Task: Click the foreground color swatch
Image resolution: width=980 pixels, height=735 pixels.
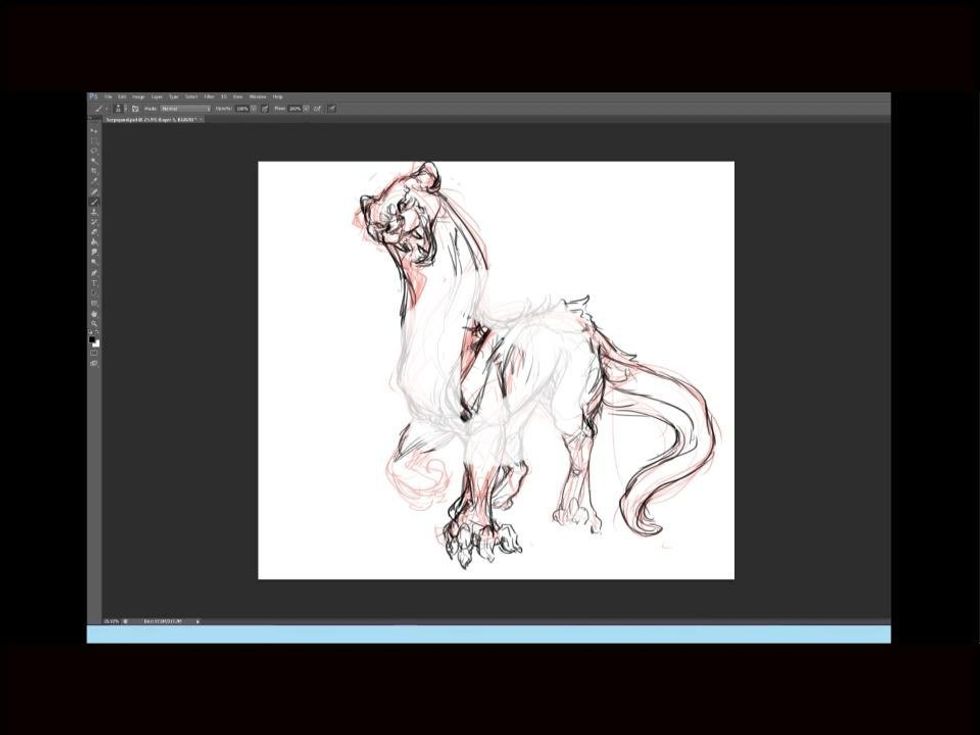Action: (x=93, y=340)
